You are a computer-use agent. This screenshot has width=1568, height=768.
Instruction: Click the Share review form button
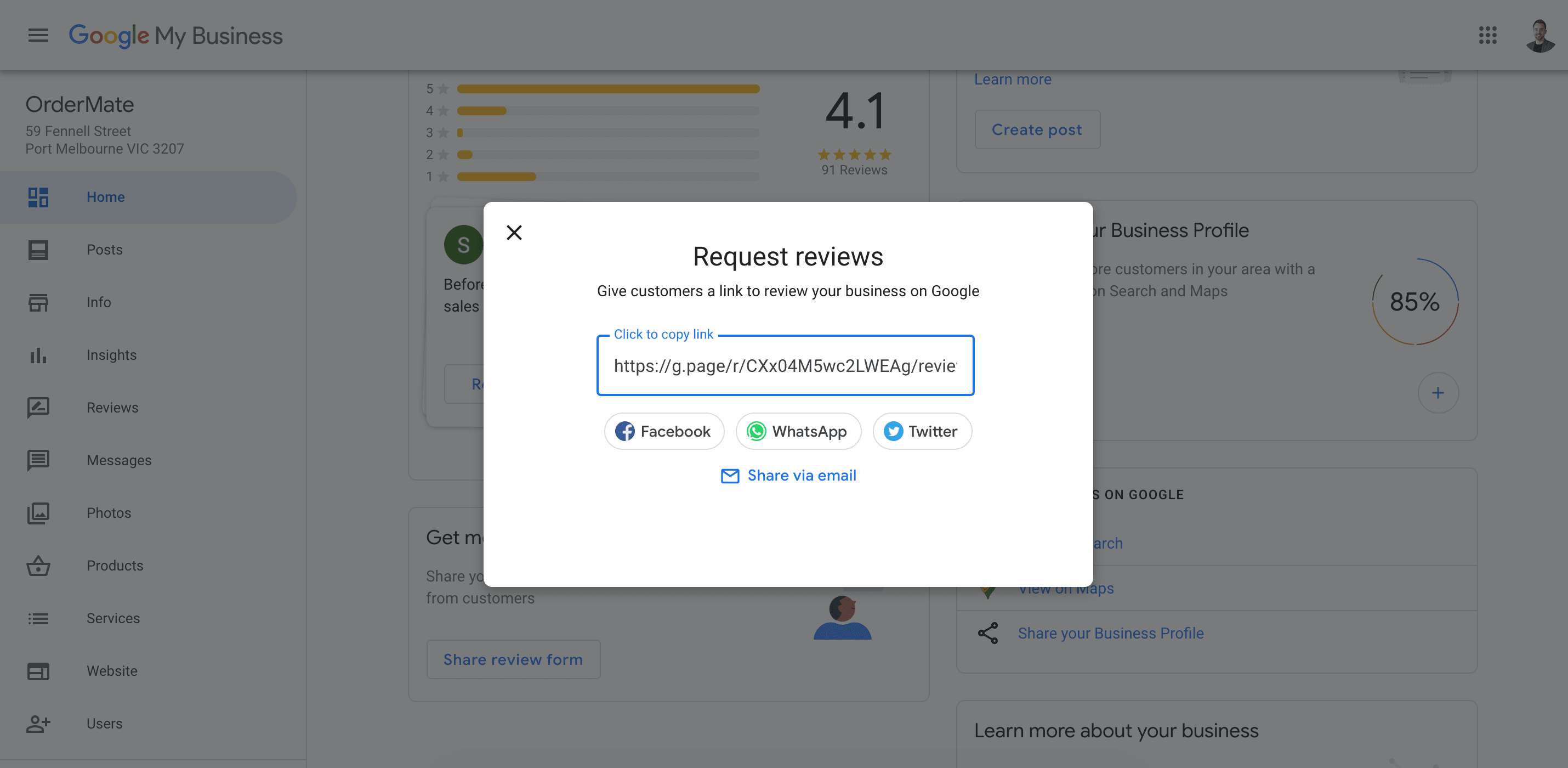point(513,659)
